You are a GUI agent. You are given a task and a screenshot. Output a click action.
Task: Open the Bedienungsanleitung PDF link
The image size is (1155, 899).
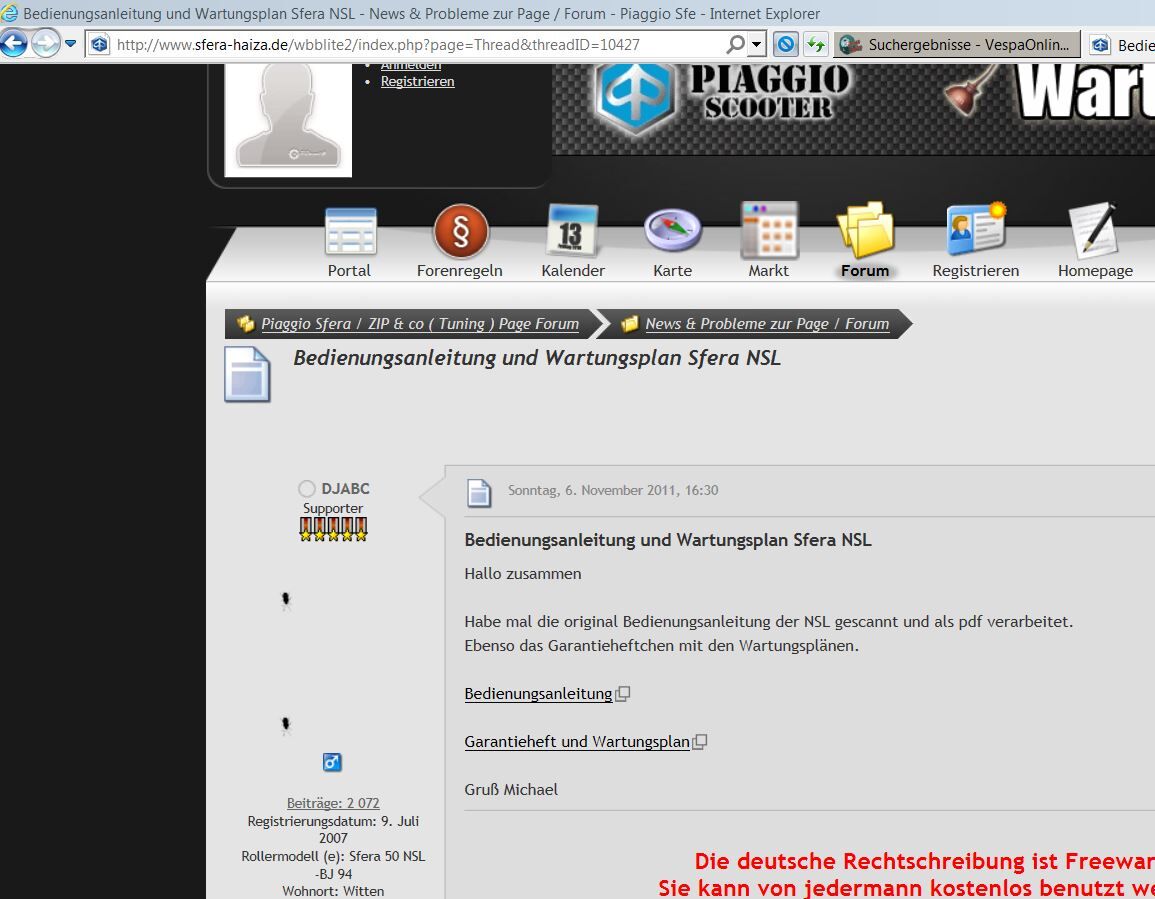538,694
